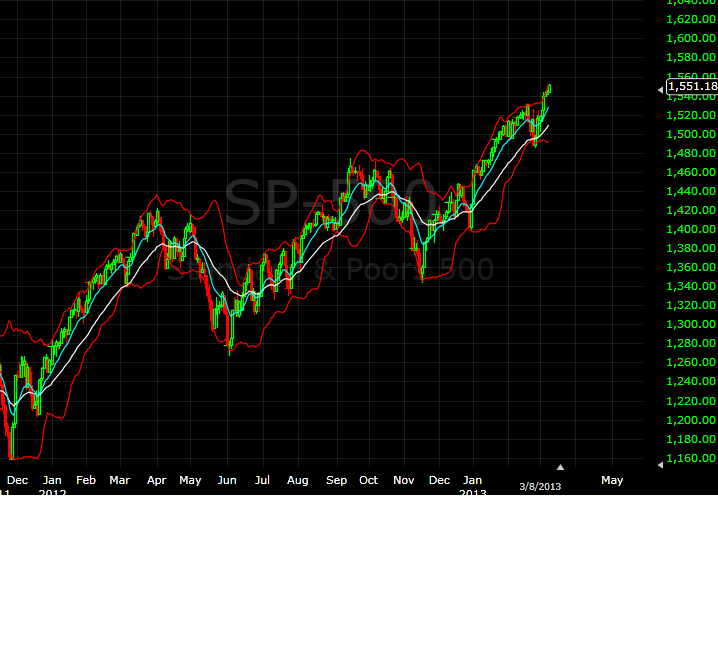Click the 1,400.00 price axis label
The width and height of the screenshot is (718, 648).
691,229
